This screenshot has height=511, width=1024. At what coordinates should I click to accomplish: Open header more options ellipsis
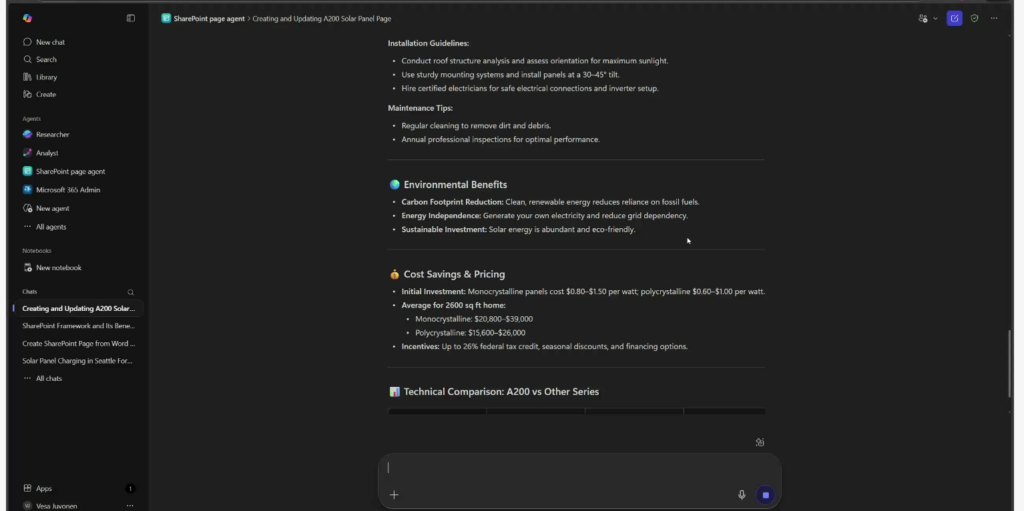coord(993,18)
